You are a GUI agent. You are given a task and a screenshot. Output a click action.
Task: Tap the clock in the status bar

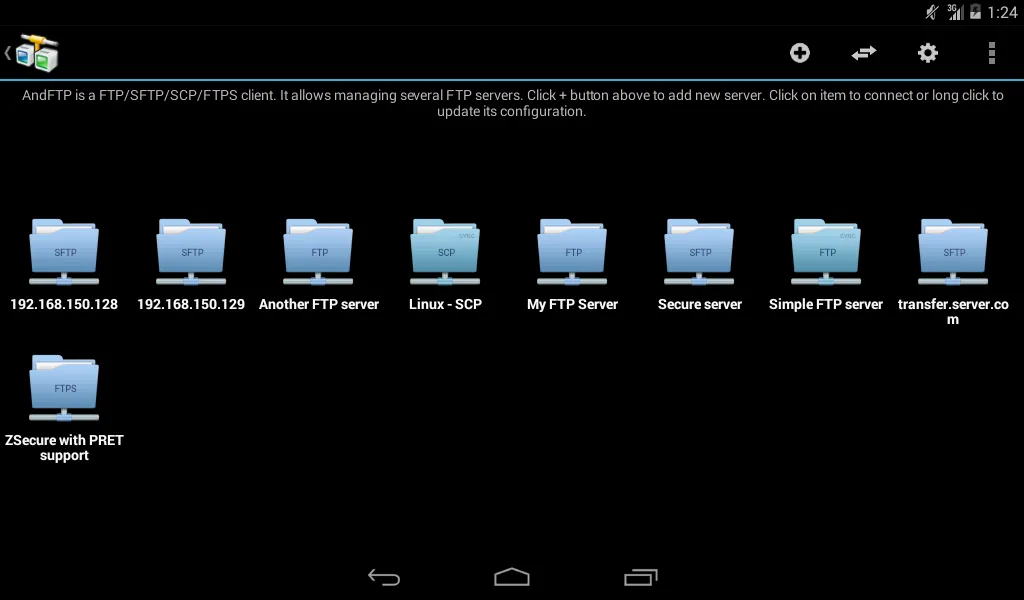pyautogui.click(x=1000, y=12)
